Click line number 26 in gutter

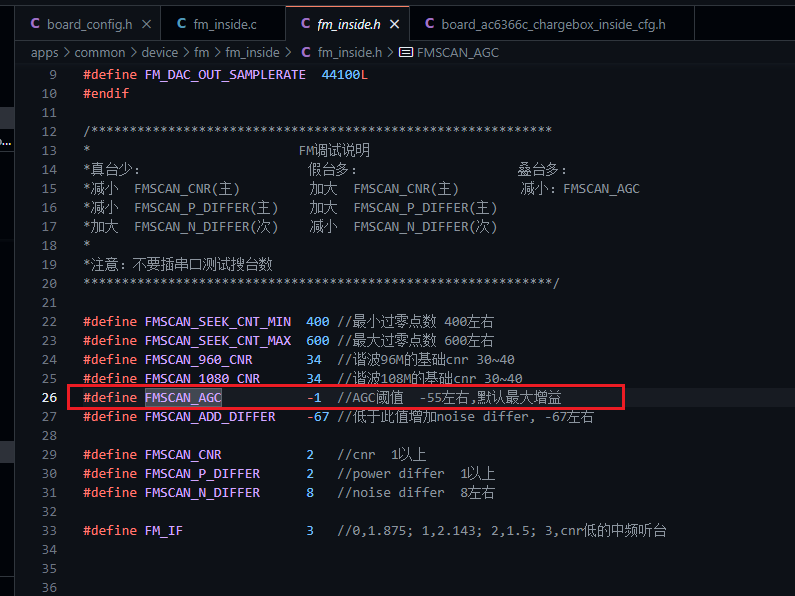tap(49, 398)
